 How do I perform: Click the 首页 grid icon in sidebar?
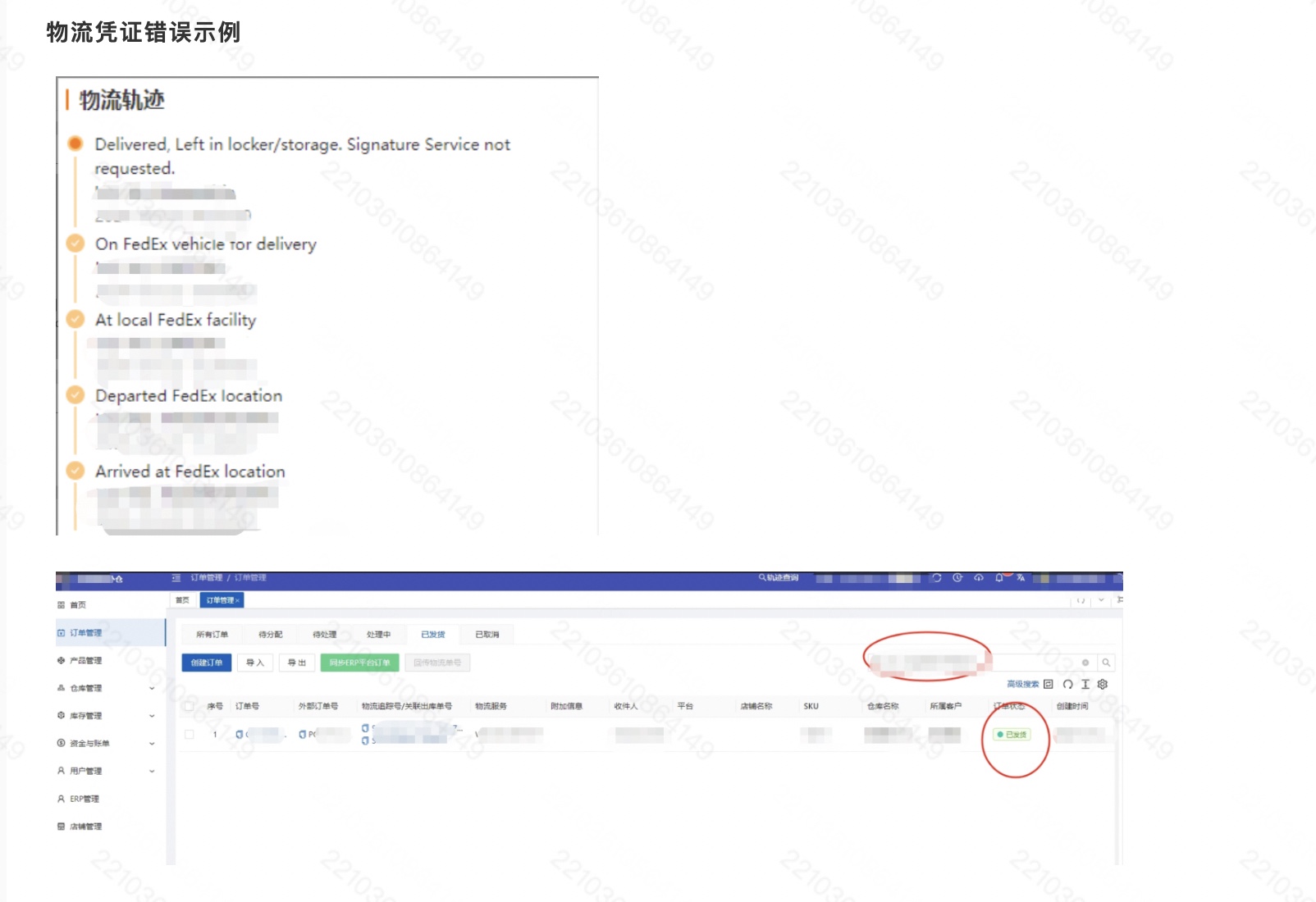tap(61, 605)
